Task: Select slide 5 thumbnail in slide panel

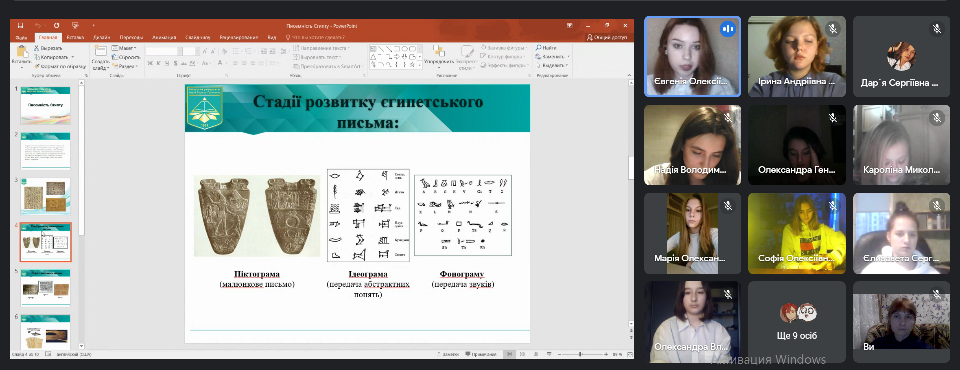Action: (46, 288)
